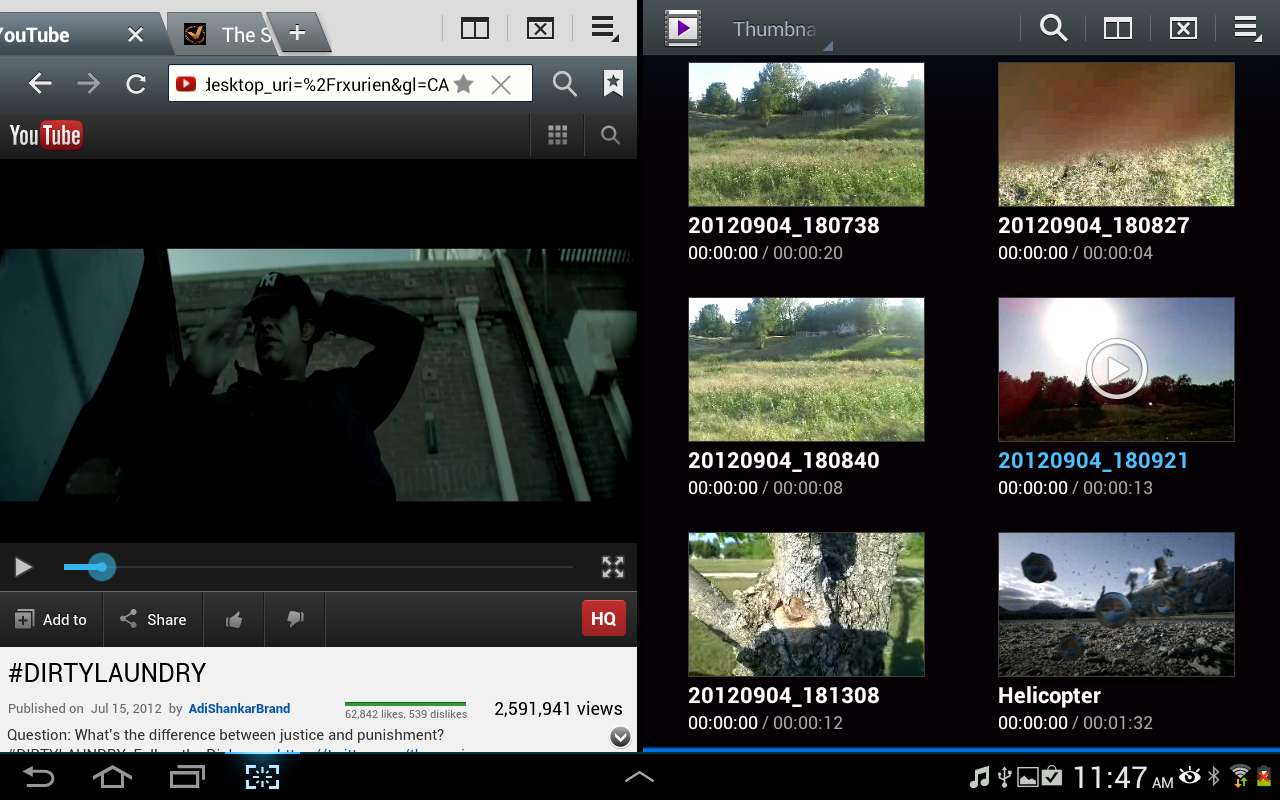The height and width of the screenshot is (800, 1280).
Task: Expand the mini apps tray arrow
Action: pos(640,777)
